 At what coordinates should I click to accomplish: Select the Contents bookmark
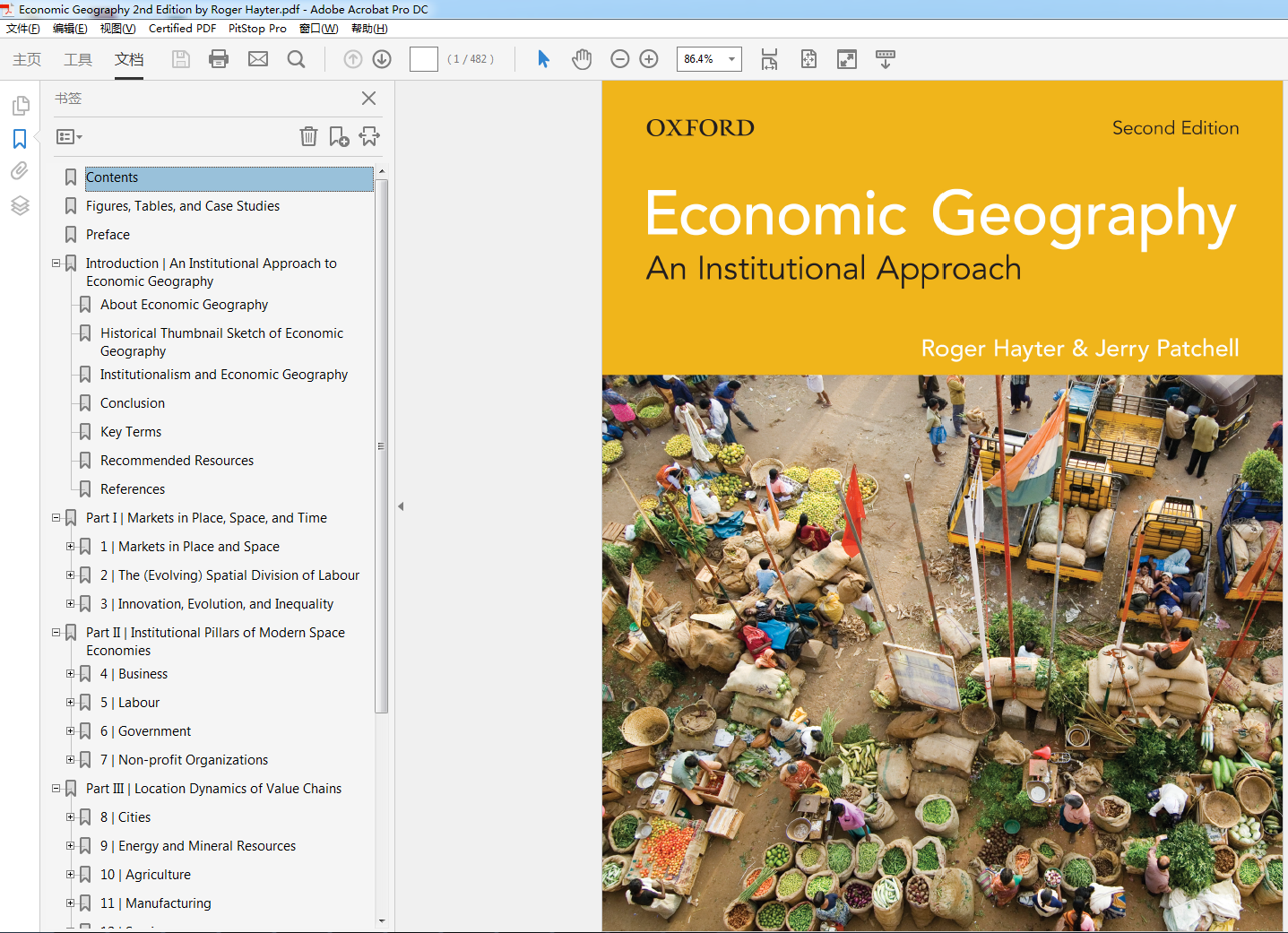pyautogui.click(x=229, y=177)
